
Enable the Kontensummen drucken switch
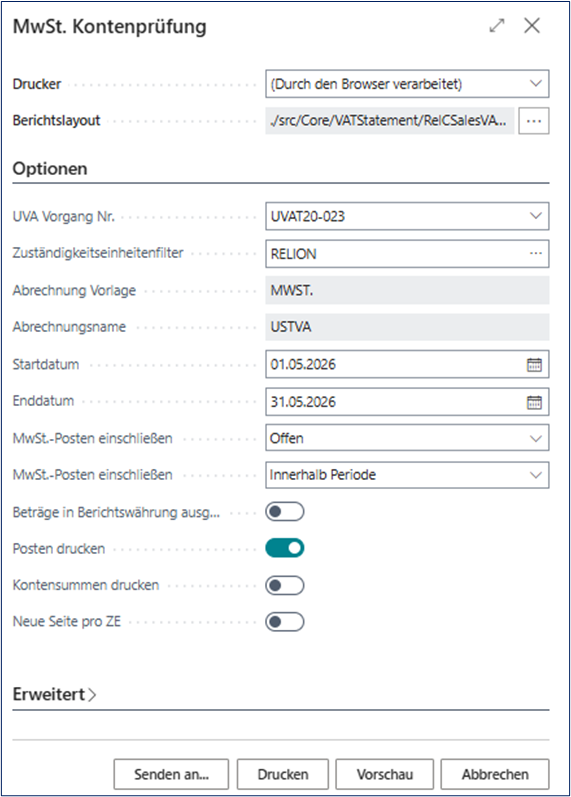click(x=285, y=585)
